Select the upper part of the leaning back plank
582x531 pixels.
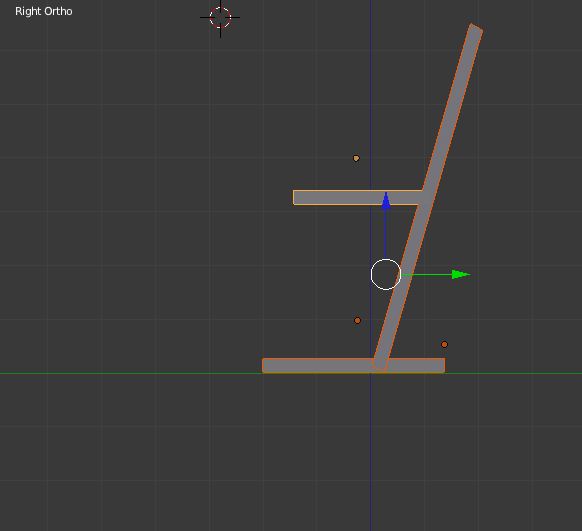tap(454, 108)
